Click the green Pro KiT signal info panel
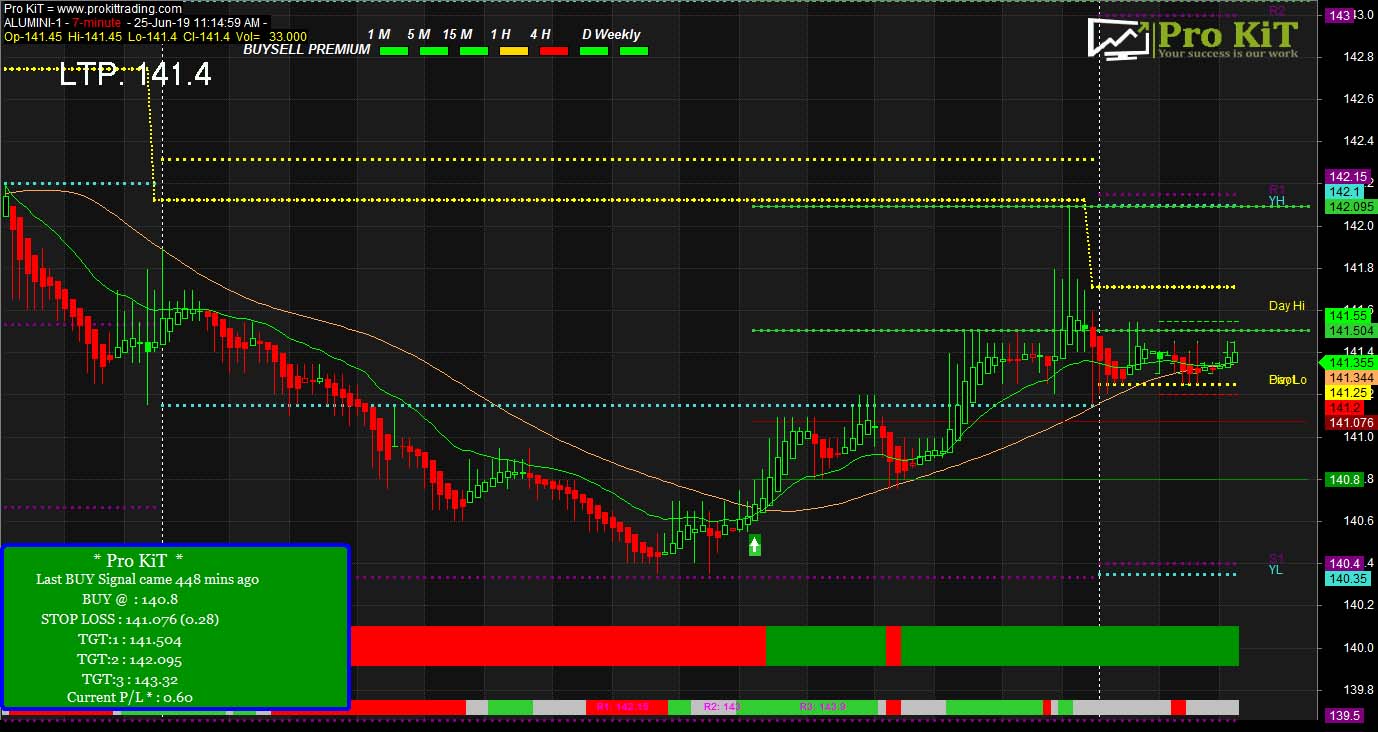 click(x=175, y=627)
